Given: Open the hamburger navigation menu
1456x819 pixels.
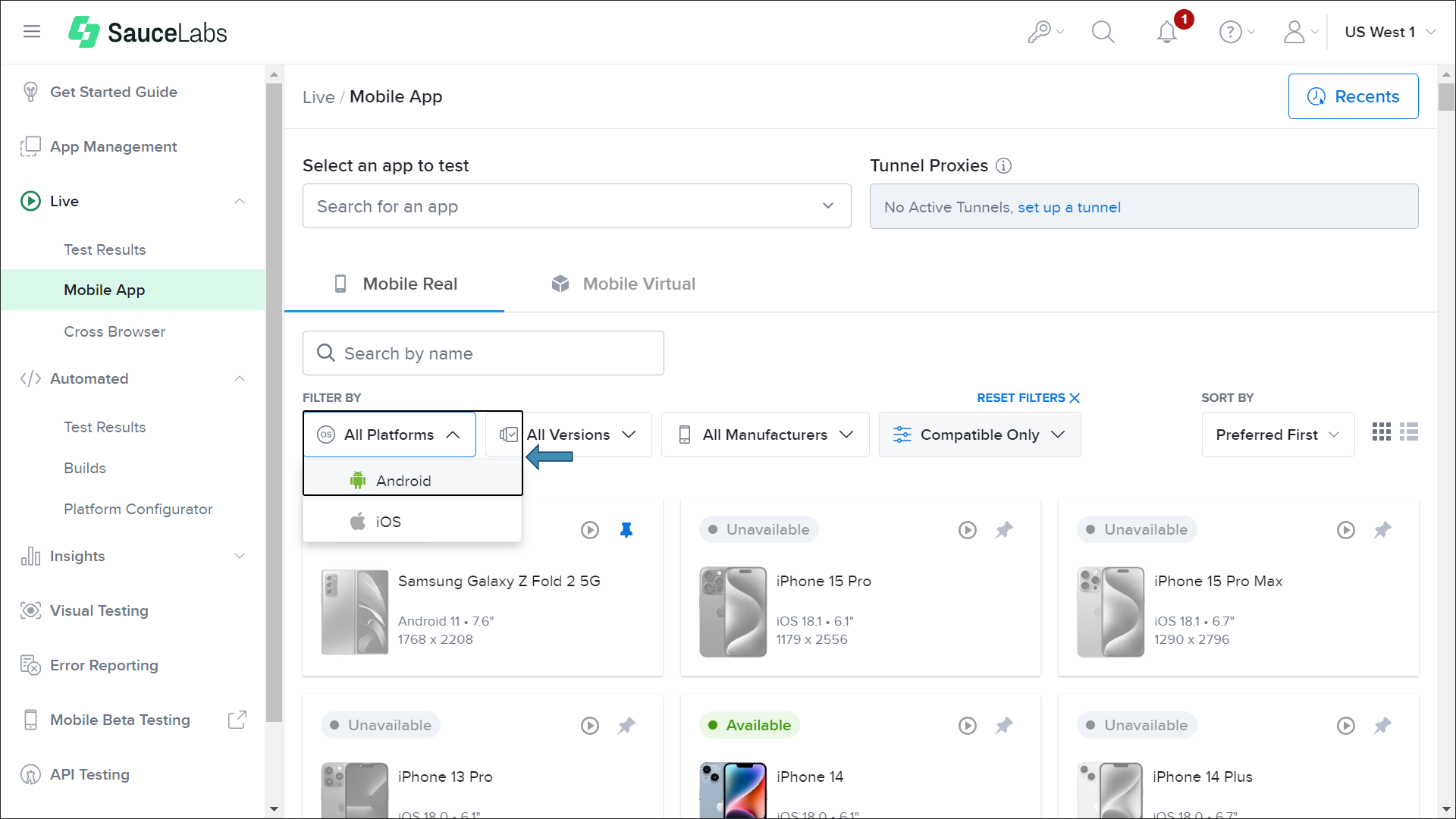Looking at the screenshot, I should click(31, 32).
